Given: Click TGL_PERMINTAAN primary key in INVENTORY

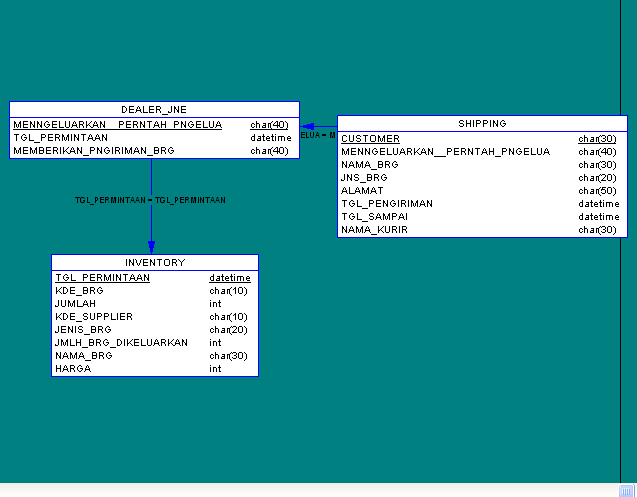Looking at the screenshot, I should click(103, 278).
